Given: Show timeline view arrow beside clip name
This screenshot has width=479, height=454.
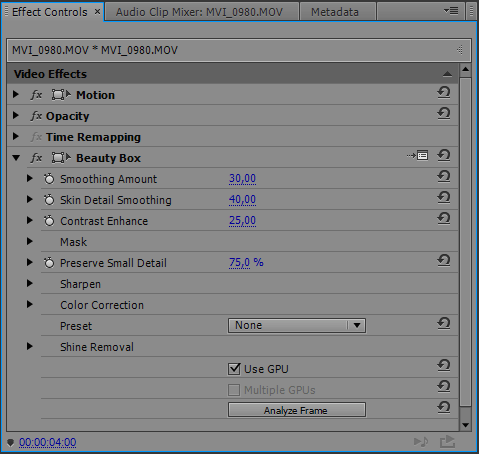Looking at the screenshot, I should tap(460, 50).
